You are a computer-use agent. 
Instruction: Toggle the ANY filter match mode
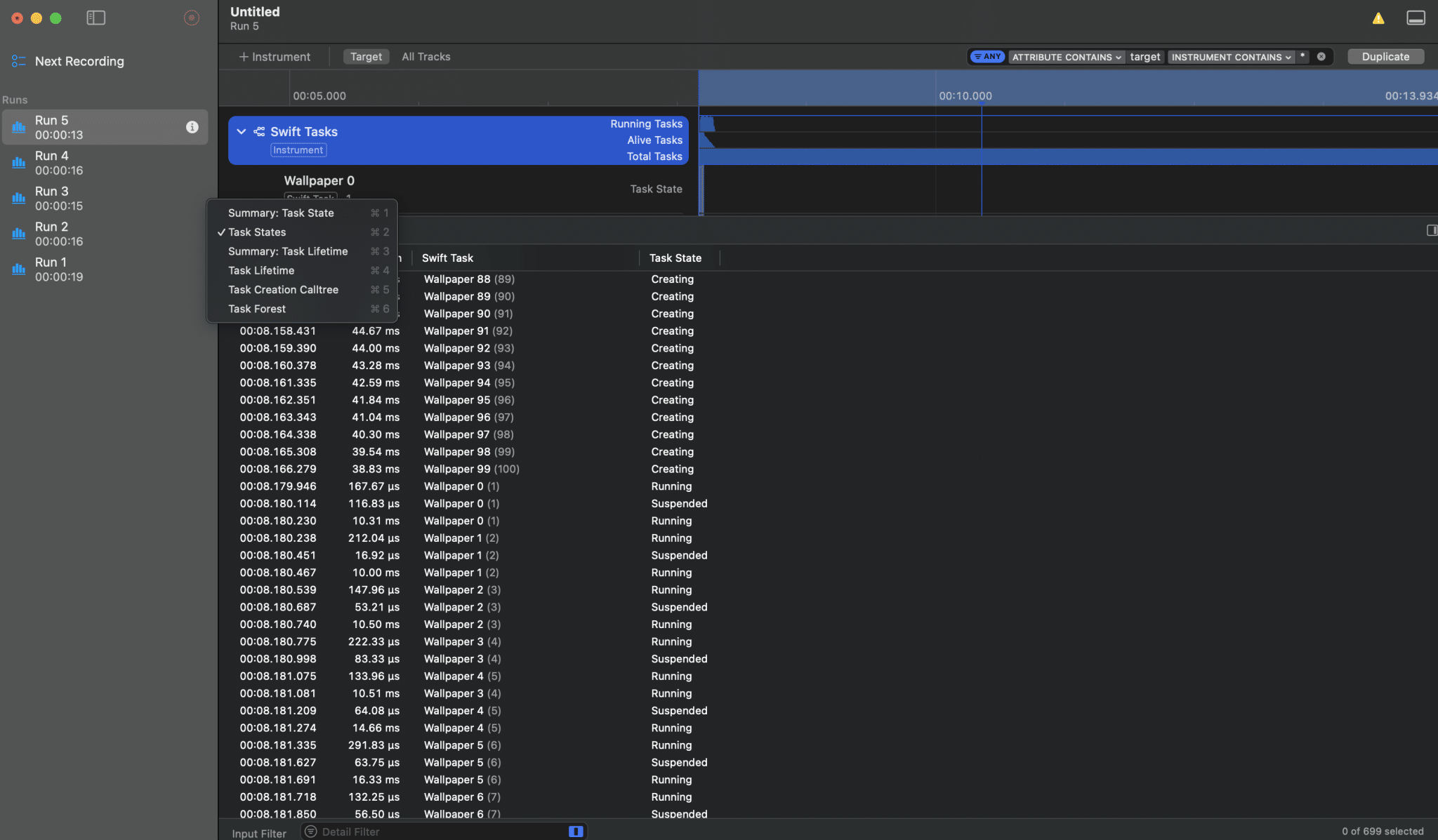[x=987, y=57]
